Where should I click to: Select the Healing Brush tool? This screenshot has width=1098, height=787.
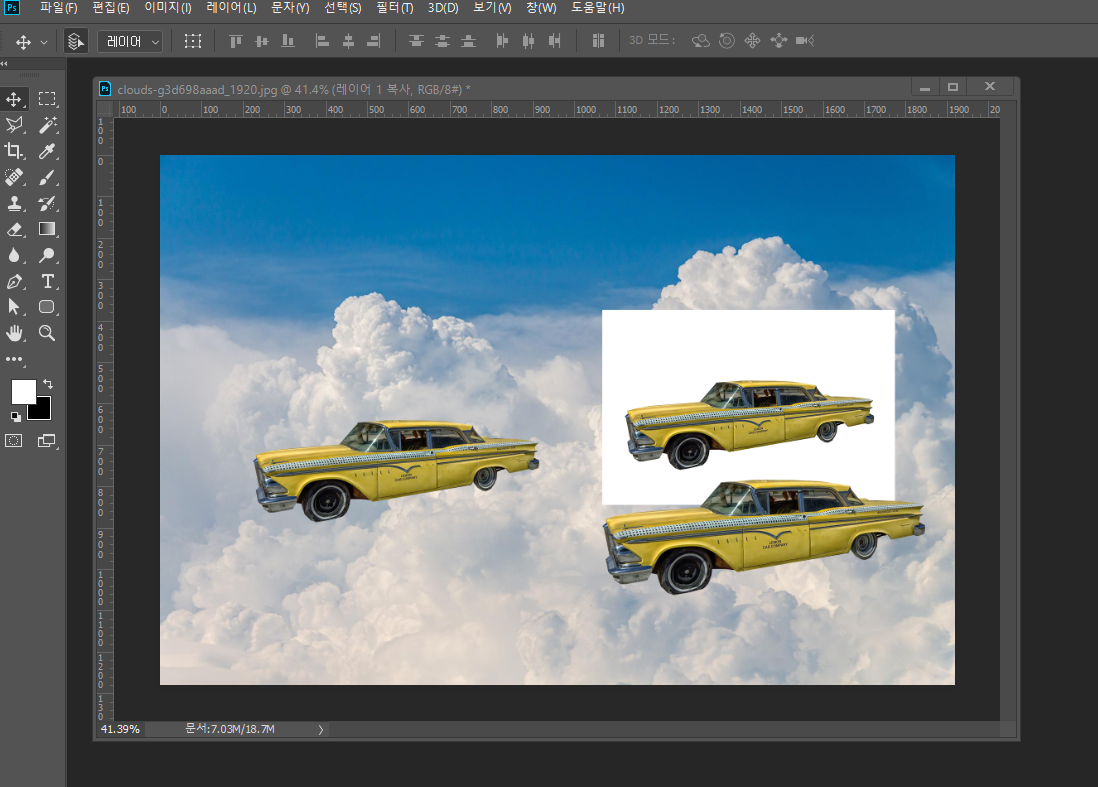pyautogui.click(x=14, y=177)
